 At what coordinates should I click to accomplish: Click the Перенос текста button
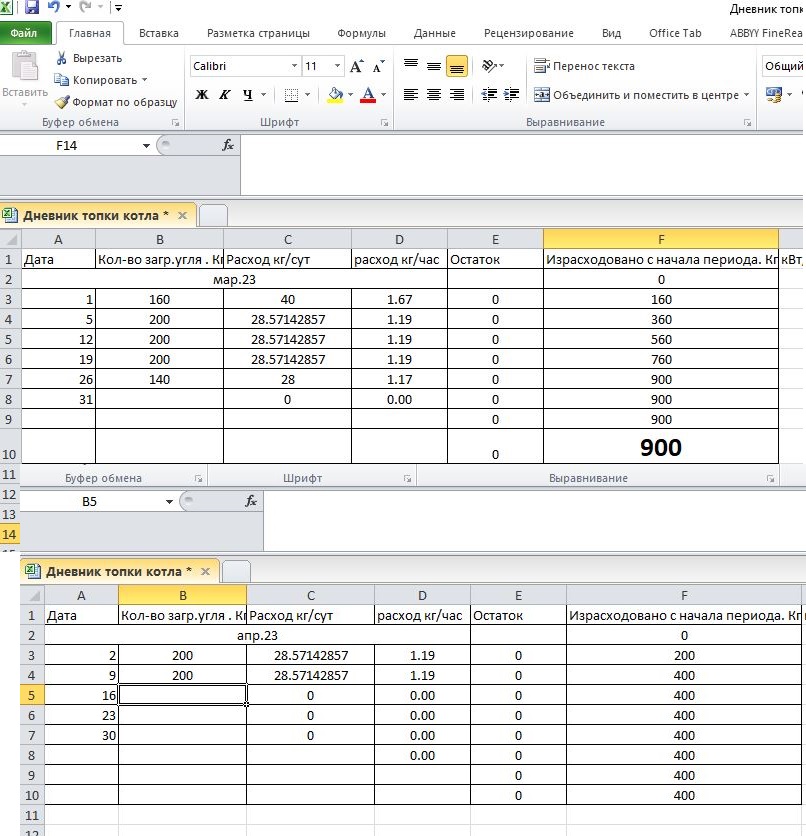[x=584, y=67]
